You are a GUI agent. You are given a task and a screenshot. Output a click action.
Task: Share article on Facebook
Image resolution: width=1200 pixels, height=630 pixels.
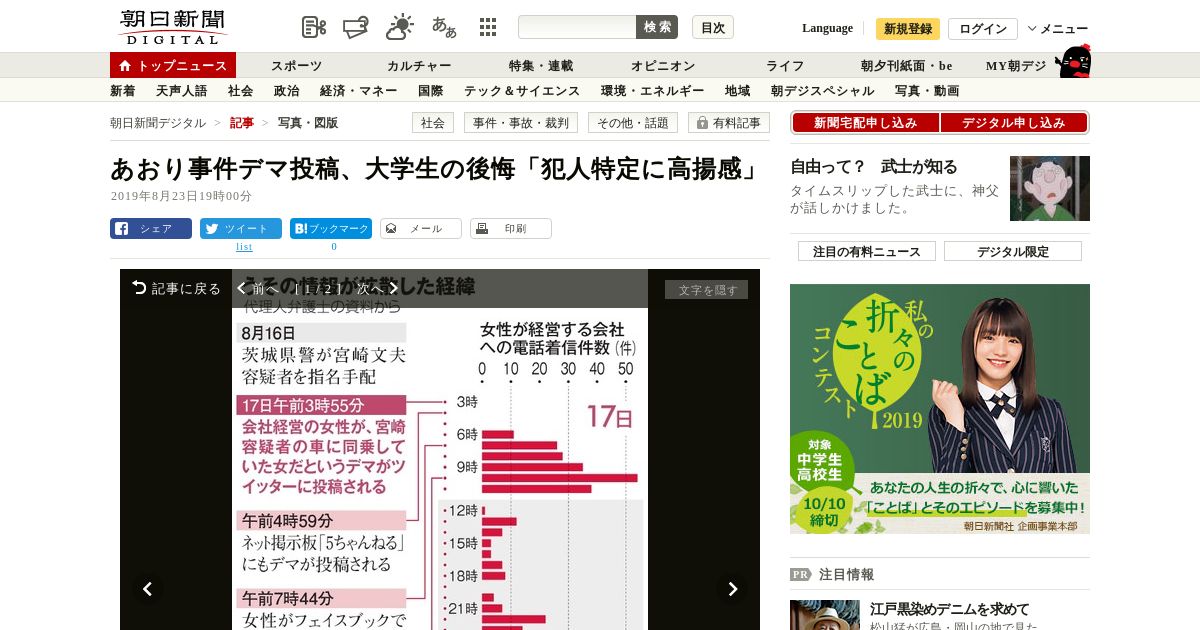coord(151,229)
